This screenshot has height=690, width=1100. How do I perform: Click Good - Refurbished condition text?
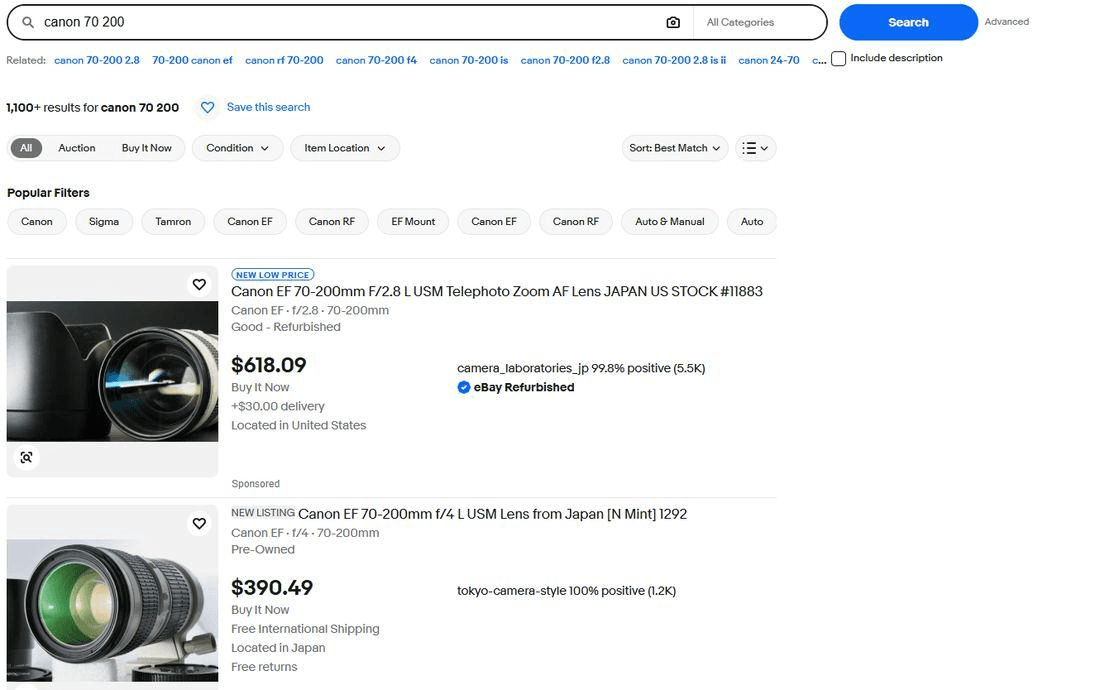(286, 327)
